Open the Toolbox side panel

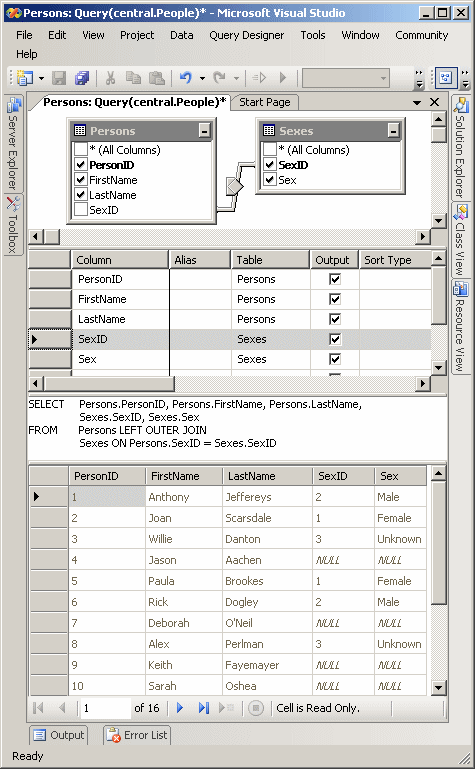[13, 225]
